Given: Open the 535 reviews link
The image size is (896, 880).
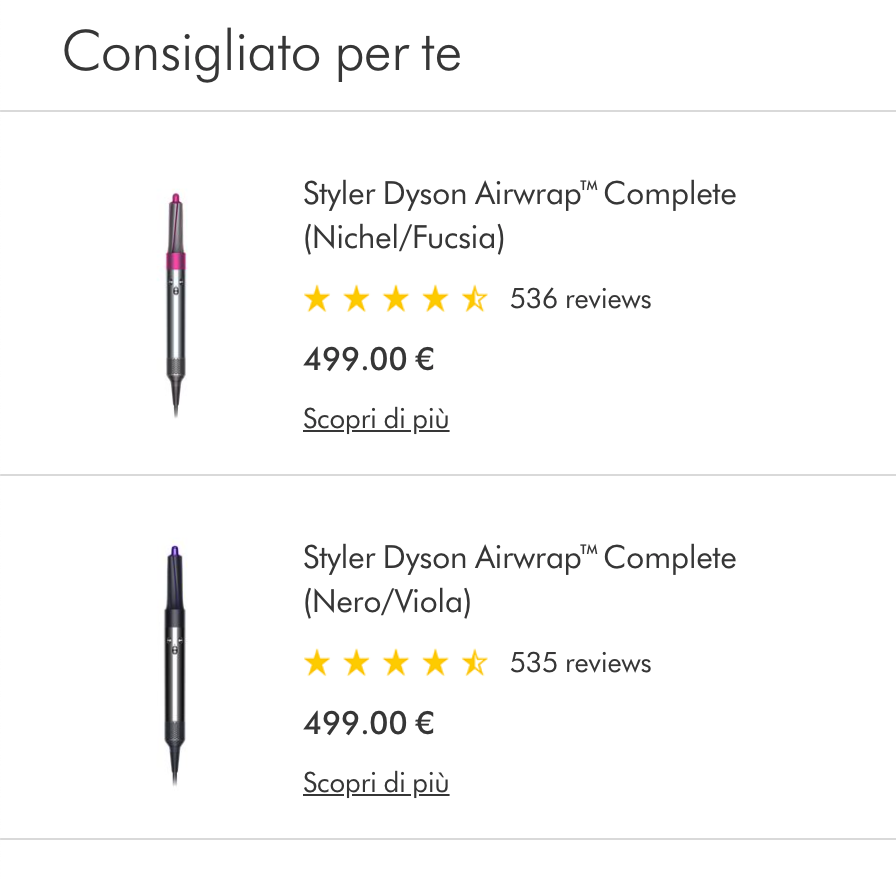Looking at the screenshot, I should click(580, 663).
